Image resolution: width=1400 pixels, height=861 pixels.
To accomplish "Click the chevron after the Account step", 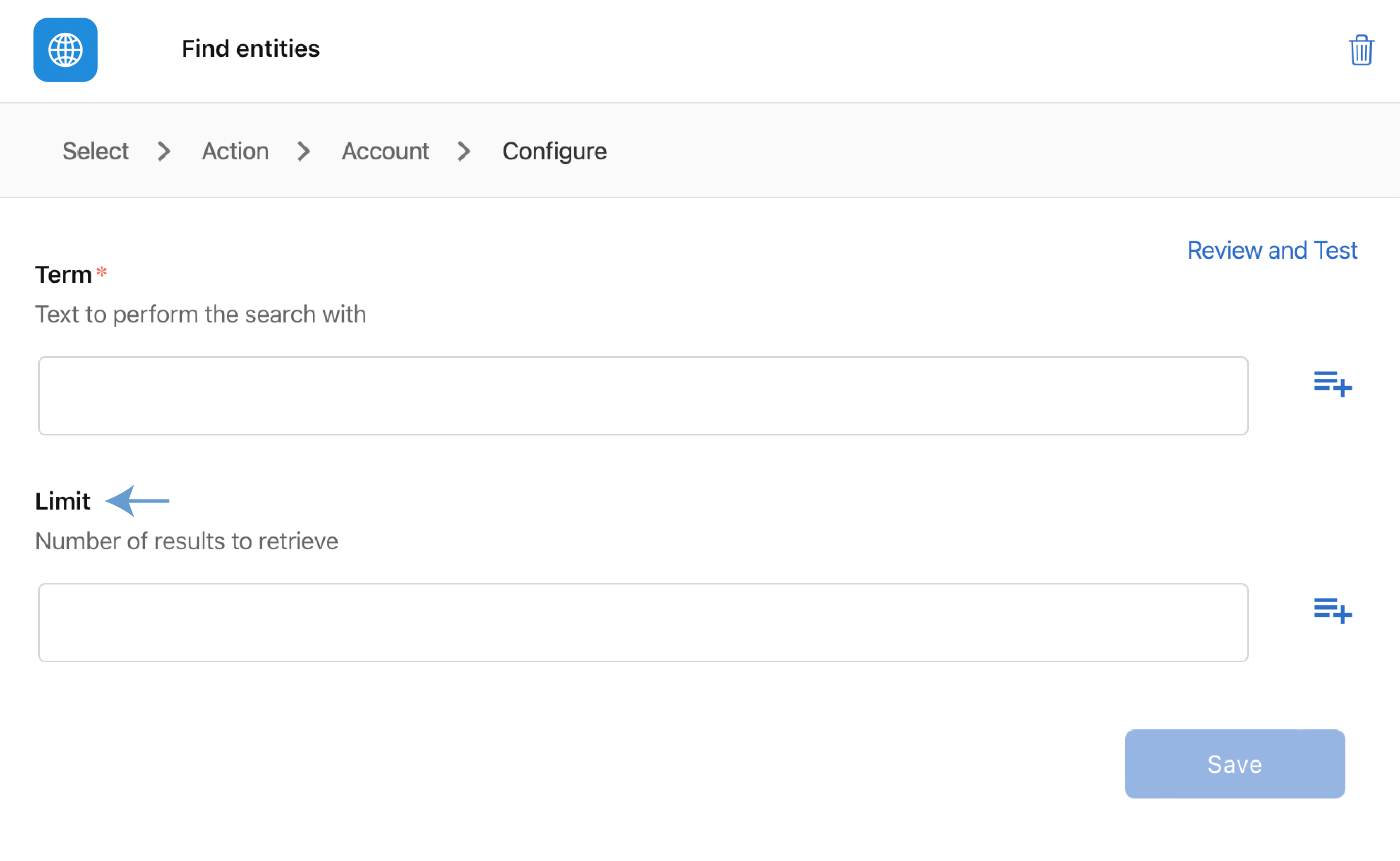I will pos(464,152).
